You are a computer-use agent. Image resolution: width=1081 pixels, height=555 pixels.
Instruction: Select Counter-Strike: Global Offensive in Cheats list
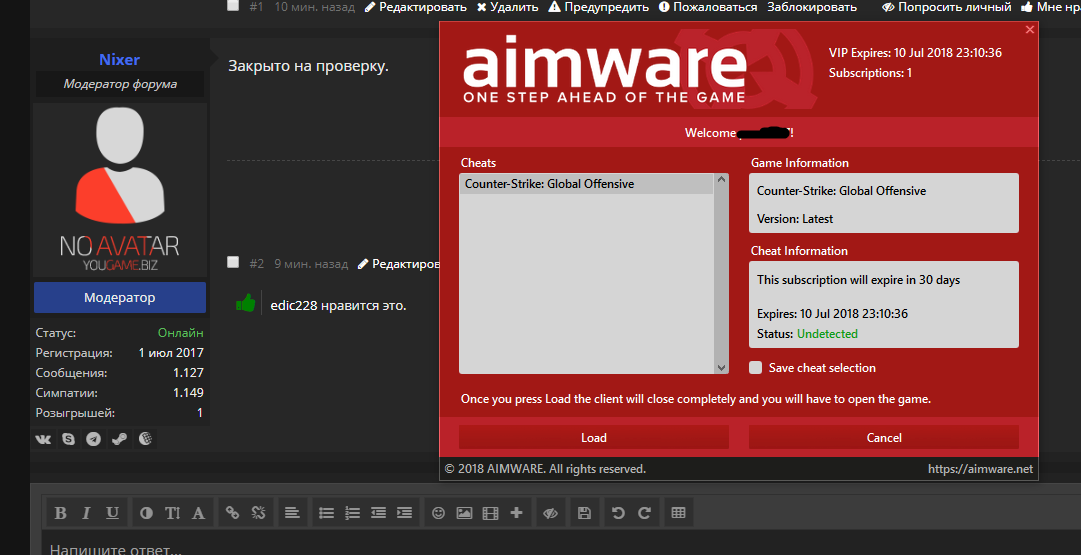point(586,184)
